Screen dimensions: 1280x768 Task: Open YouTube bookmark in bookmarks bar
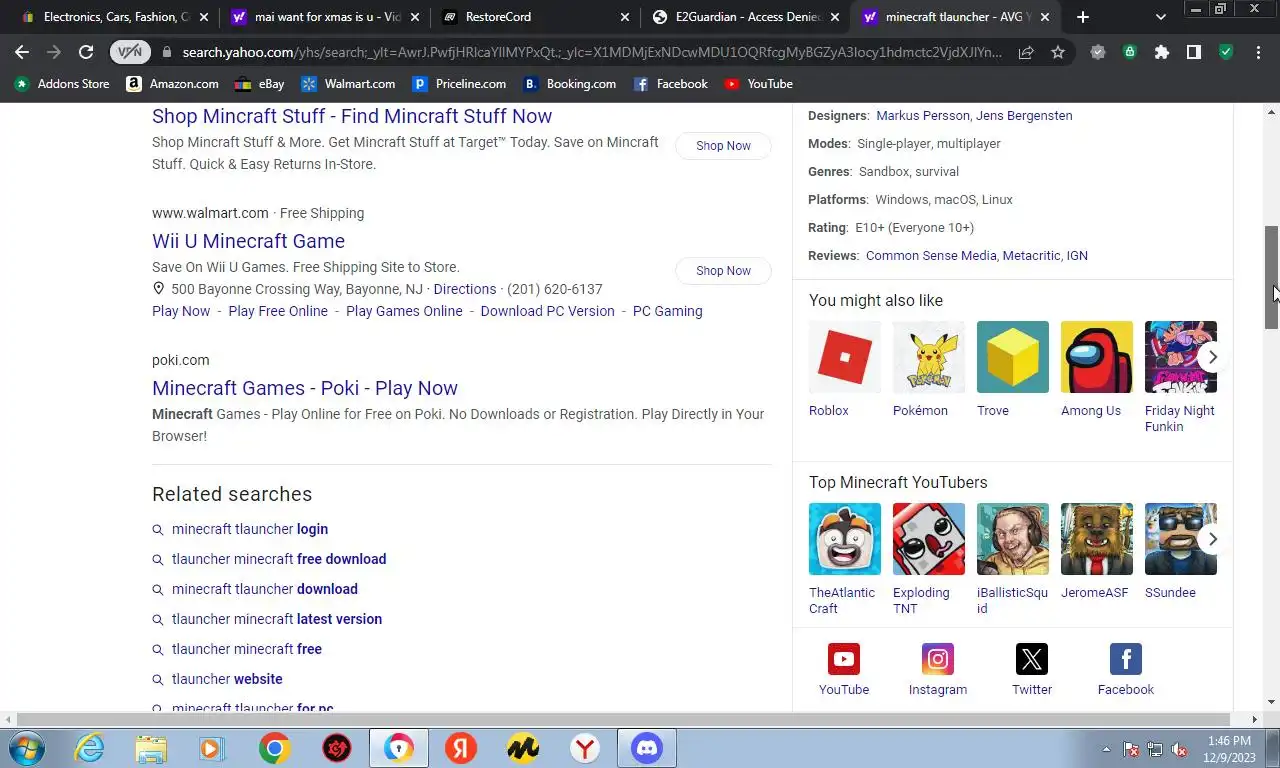pos(758,84)
